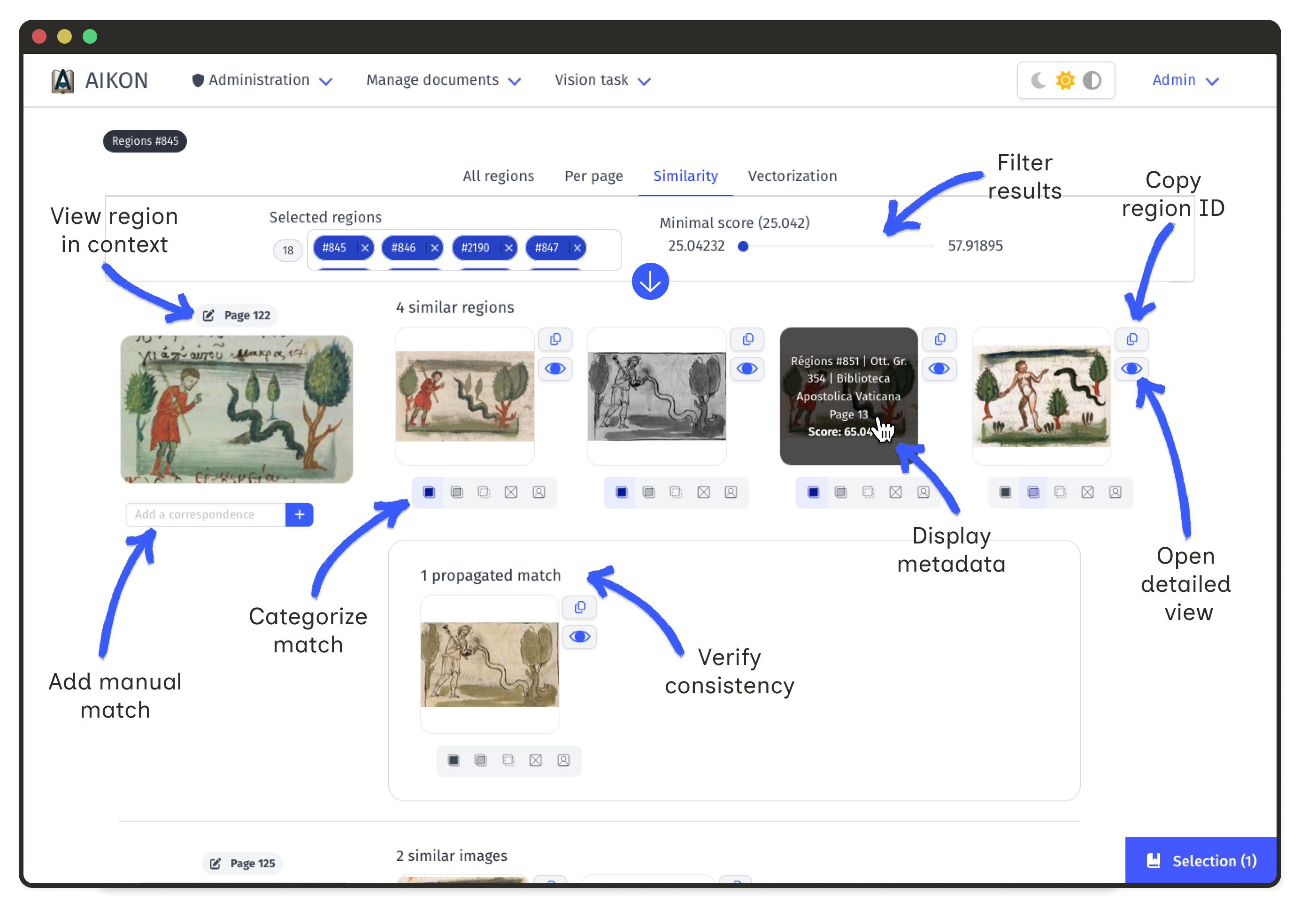
Task: Copy region ID of the first similar region
Action: pos(555,339)
